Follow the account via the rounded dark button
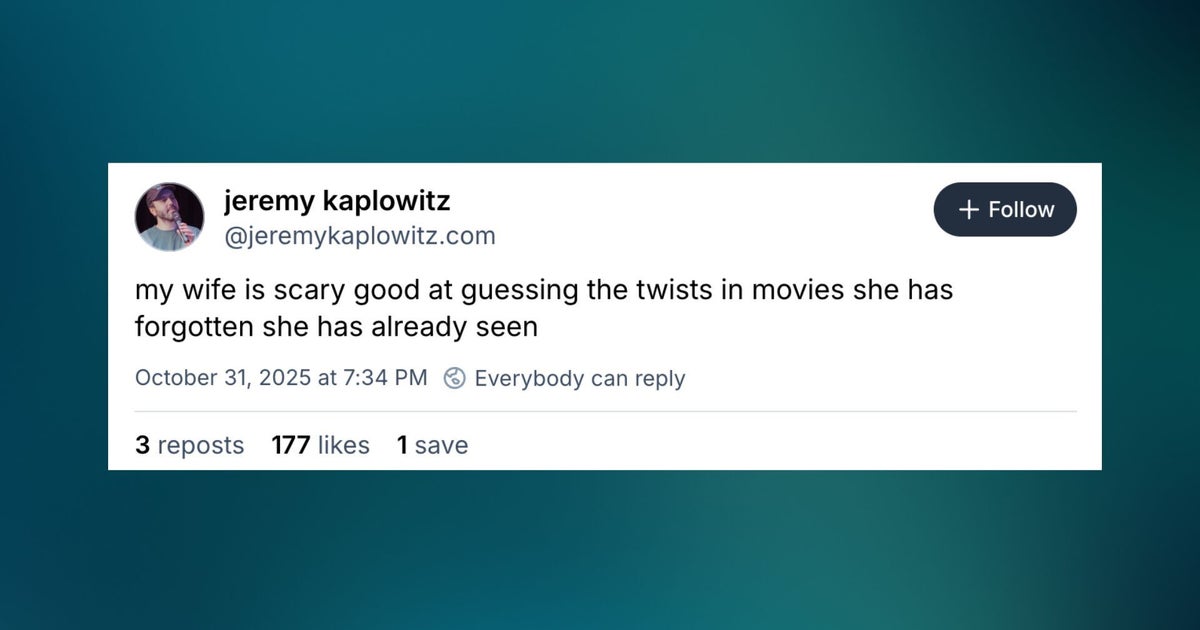This screenshot has height=630, width=1200. (1005, 210)
